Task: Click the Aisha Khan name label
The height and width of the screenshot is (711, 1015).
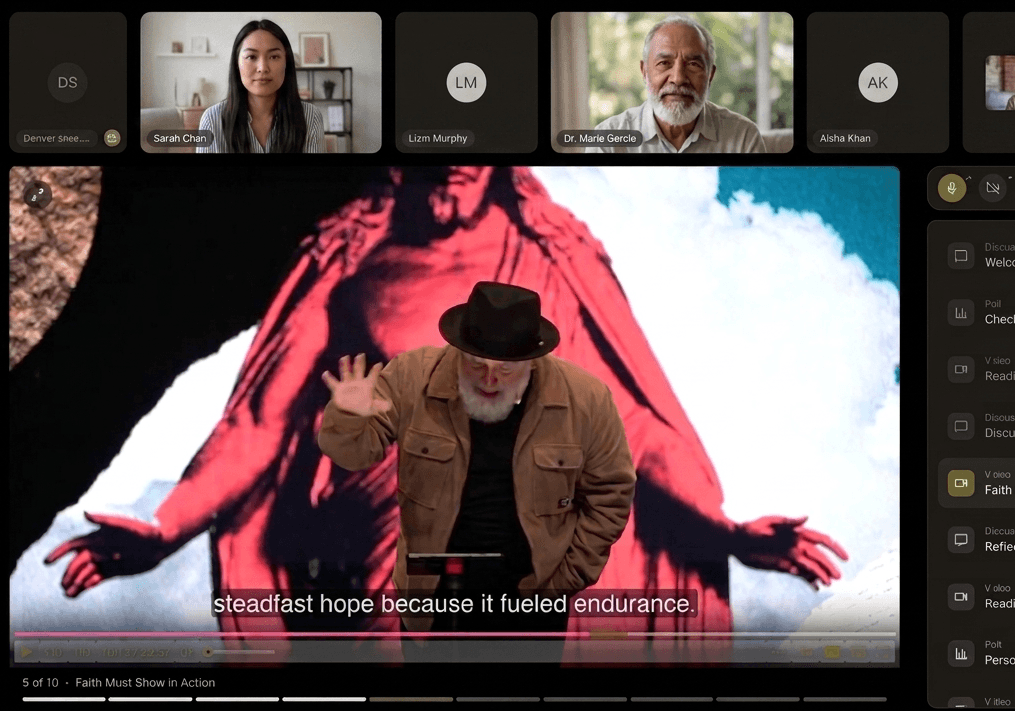Action: tap(845, 138)
